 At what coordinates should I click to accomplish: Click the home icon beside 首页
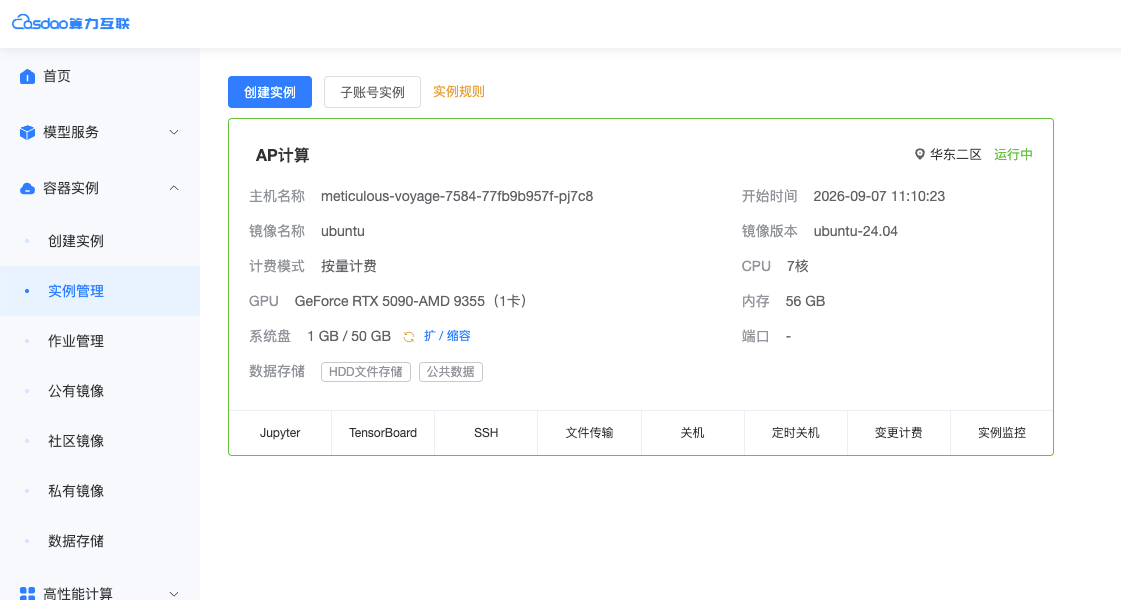coord(27,77)
